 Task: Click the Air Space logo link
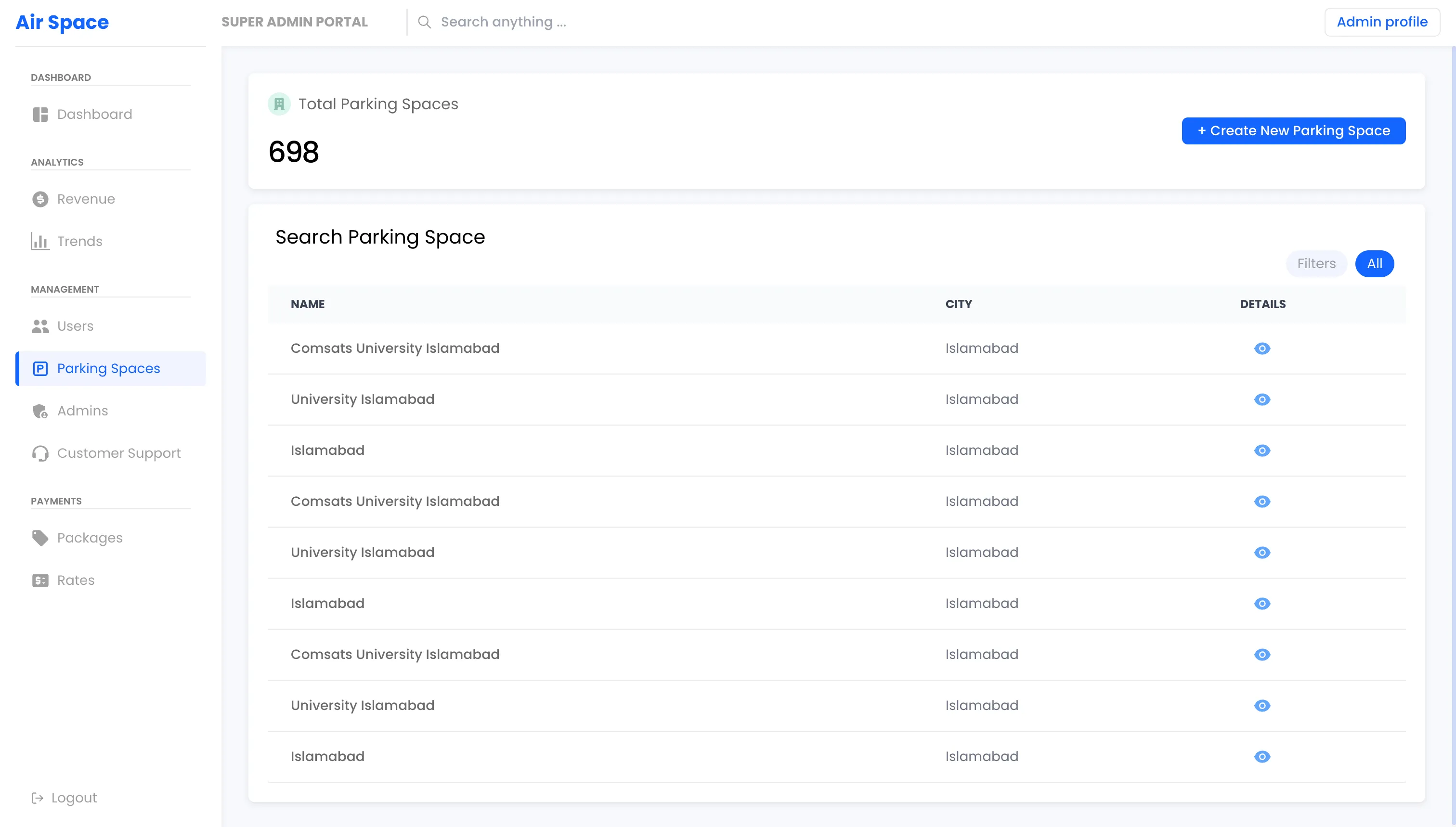pyautogui.click(x=62, y=22)
